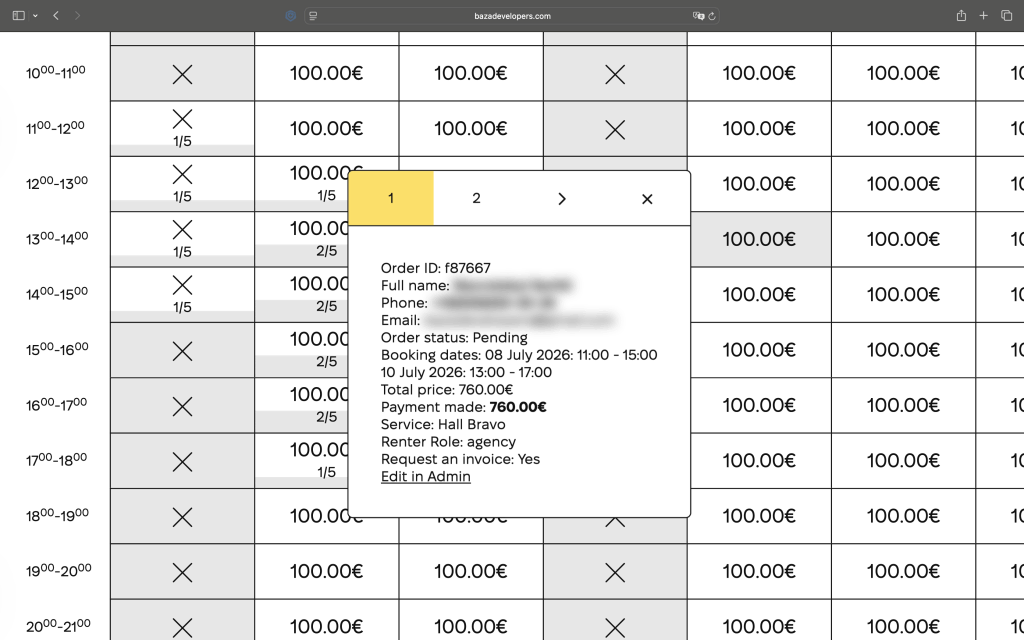Click the Service: Hall Bravo line
Image resolution: width=1024 pixels, height=640 pixels.
443,424
